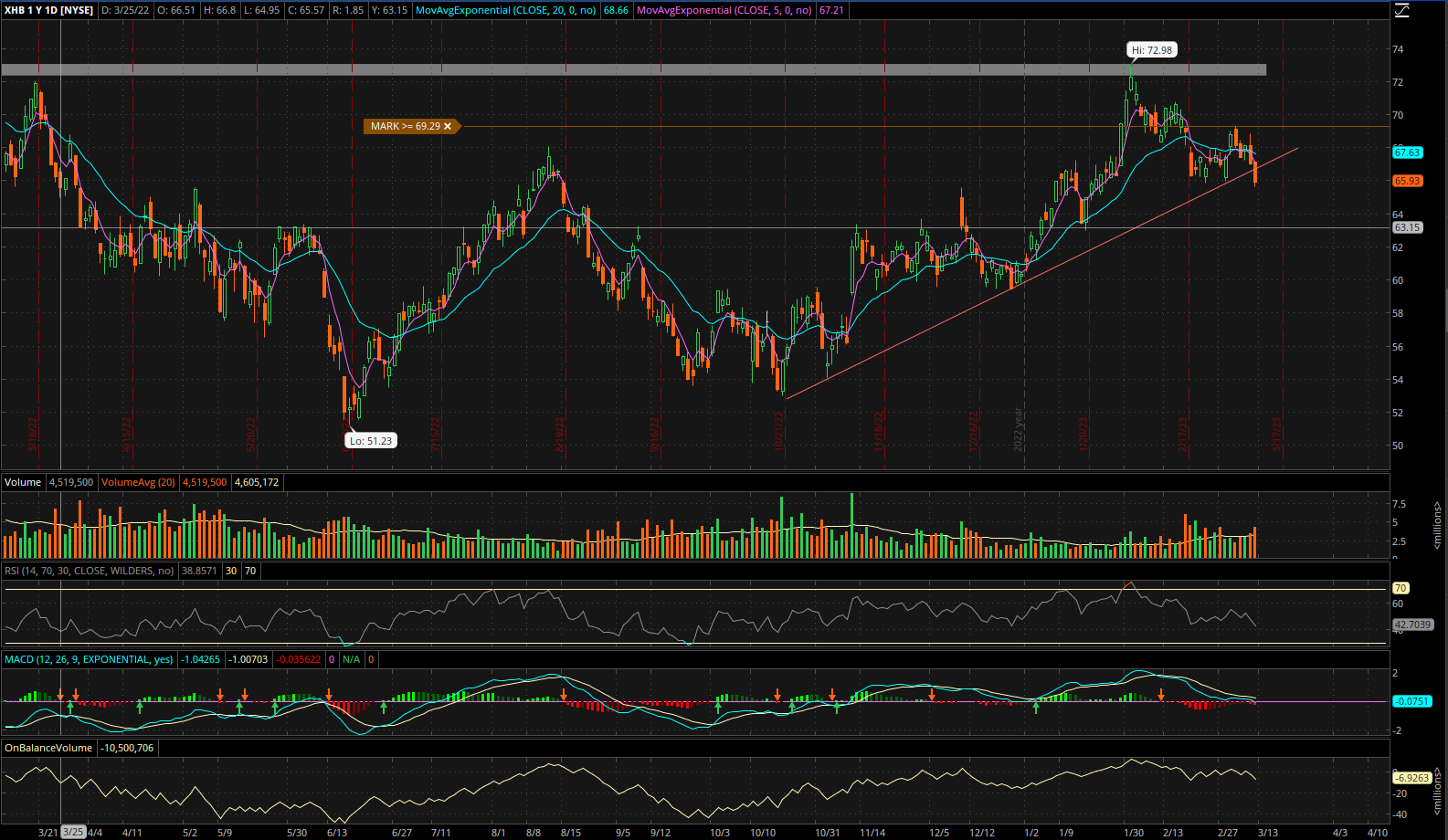
Task: Click the RSI (14, 70, 30, CLOSE, WILDERS, no) label
Action: (90, 571)
